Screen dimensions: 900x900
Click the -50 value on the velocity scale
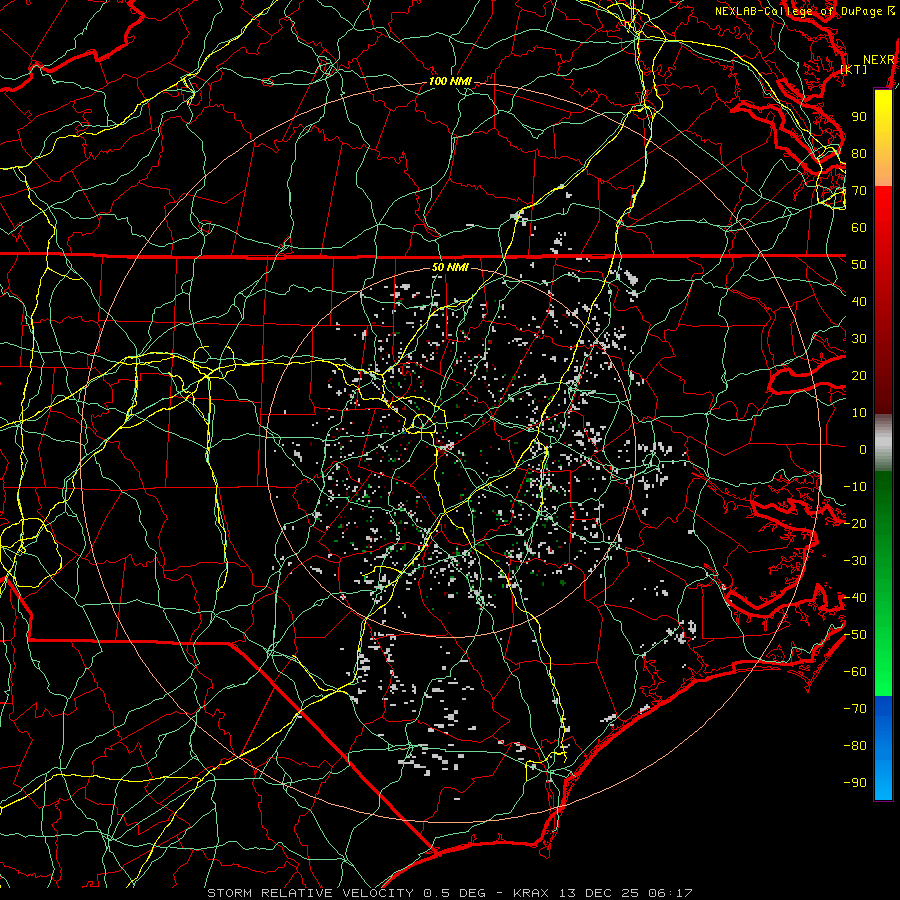click(855, 635)
